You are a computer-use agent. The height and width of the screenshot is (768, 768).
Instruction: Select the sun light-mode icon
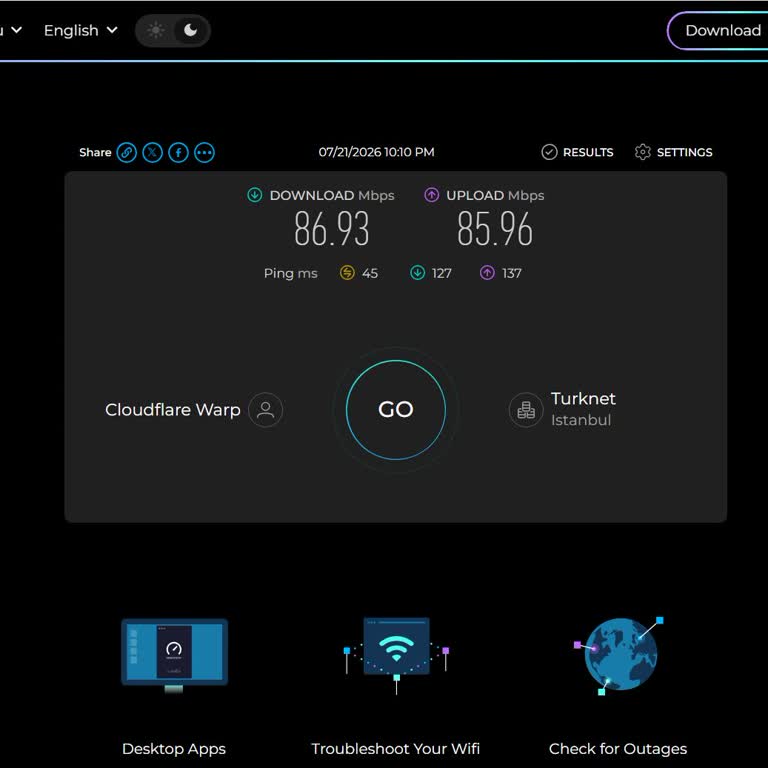156,30
